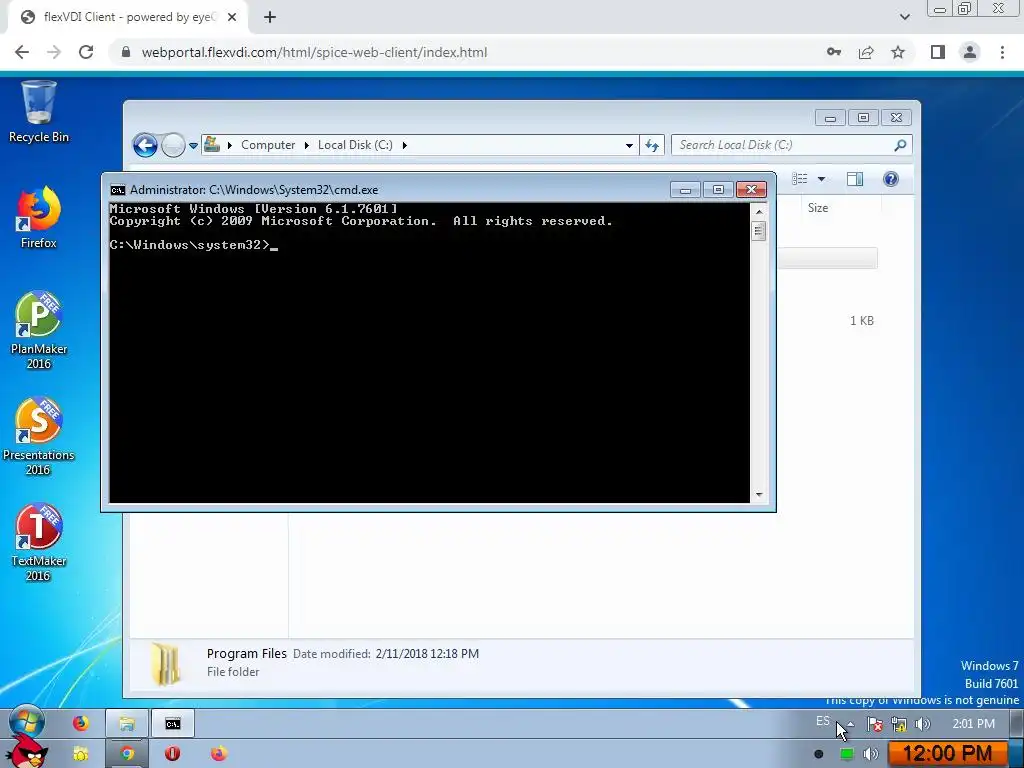Toggle the Chrome side panel button

(938, 52)
